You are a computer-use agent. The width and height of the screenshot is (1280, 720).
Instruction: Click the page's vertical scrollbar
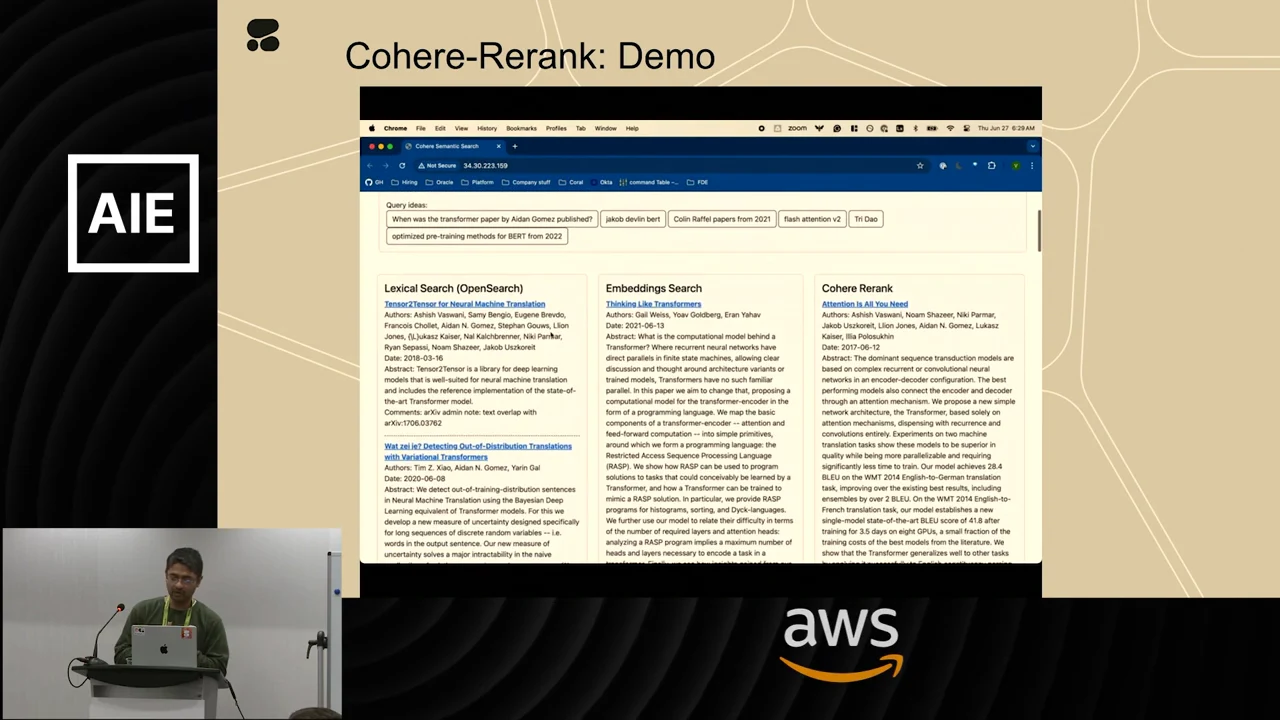pyautogui.click(x=1038, y=232)
